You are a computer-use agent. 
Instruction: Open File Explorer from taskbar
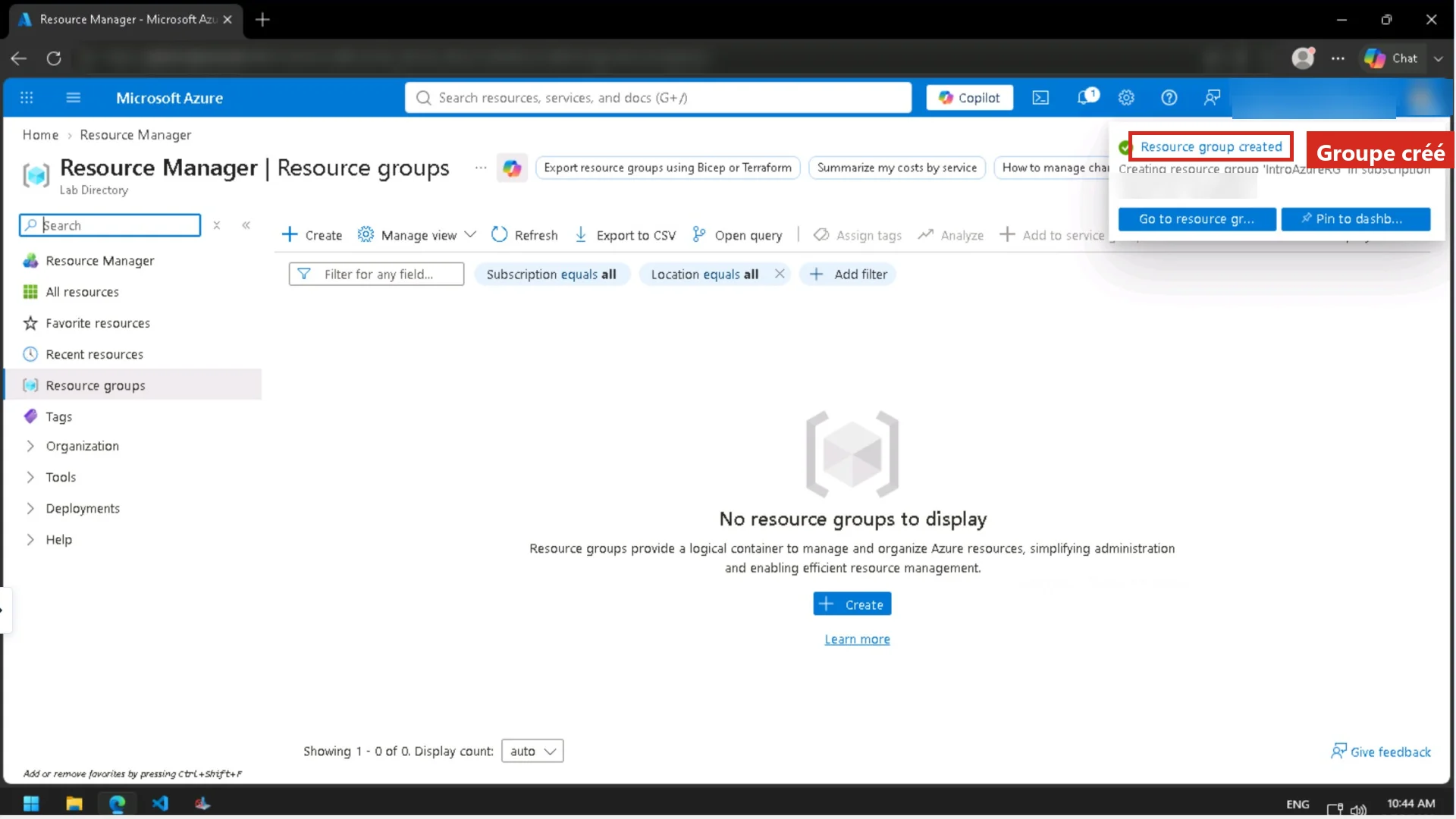pos(74,804)
